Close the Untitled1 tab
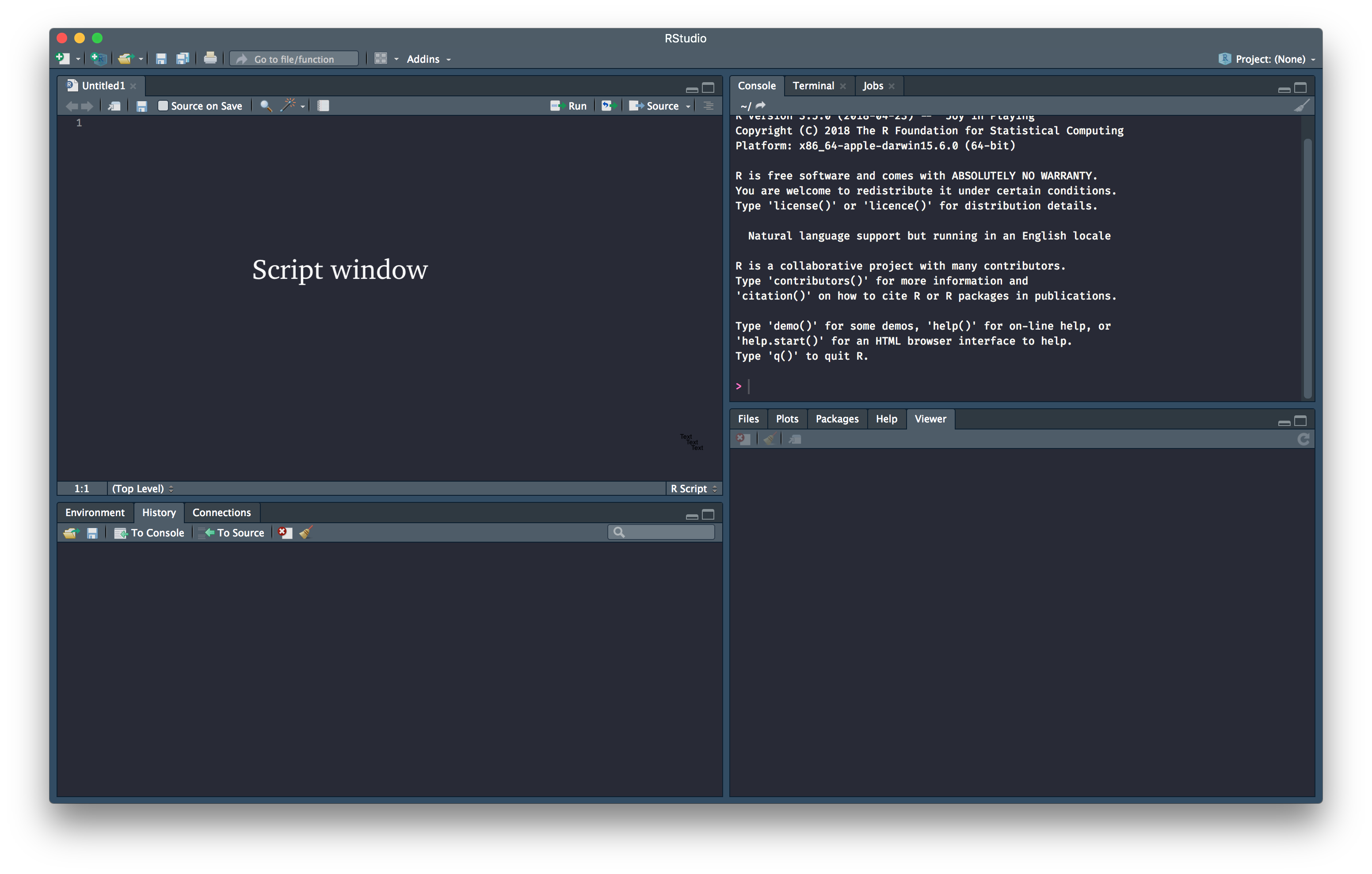Image resolution: width=1372 pixels, height=874 pixels. point(133,86)
